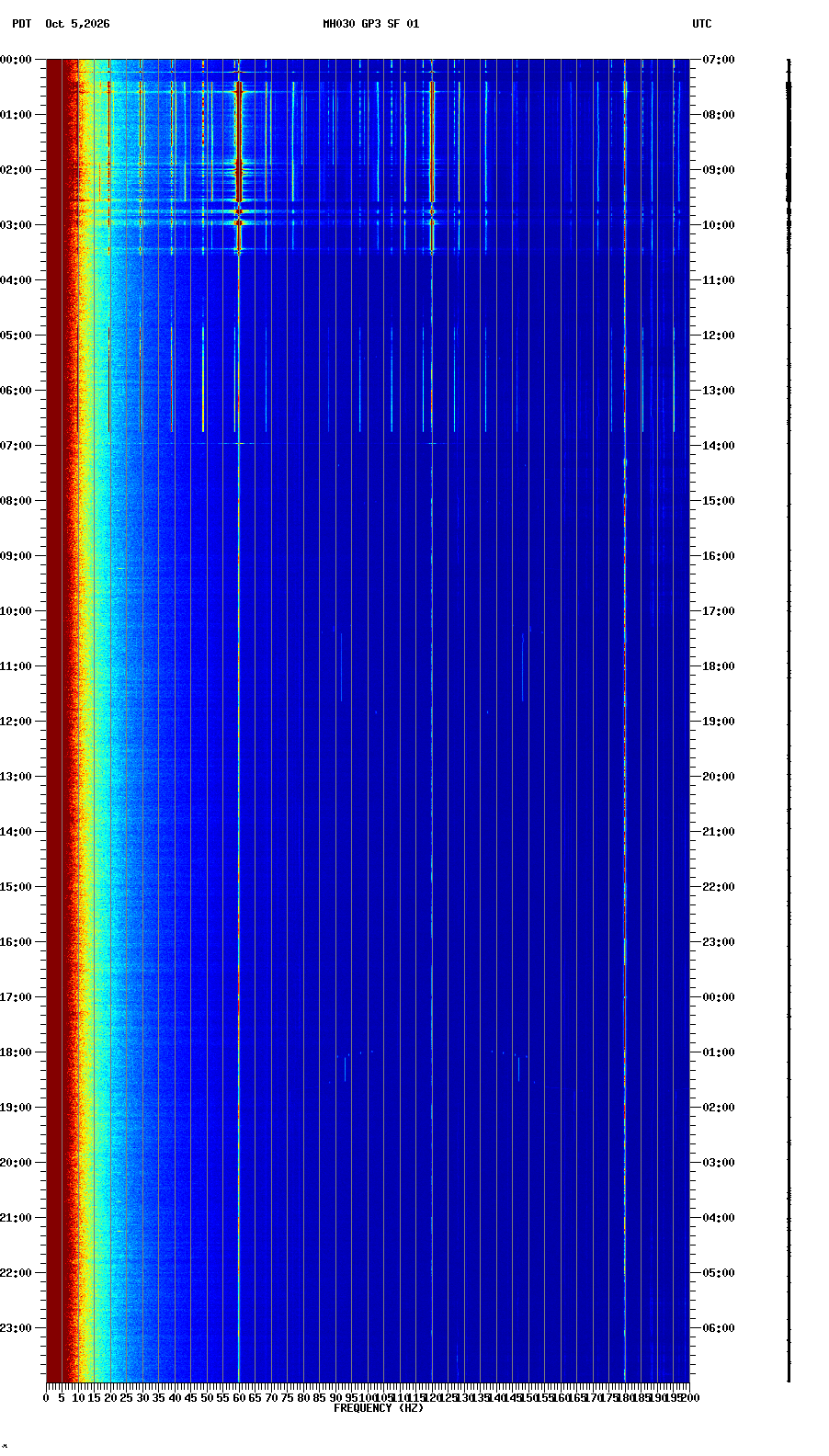Click 11:00 on the UTC time axis
Screen dimensions: 829x1456
point(719,280)
